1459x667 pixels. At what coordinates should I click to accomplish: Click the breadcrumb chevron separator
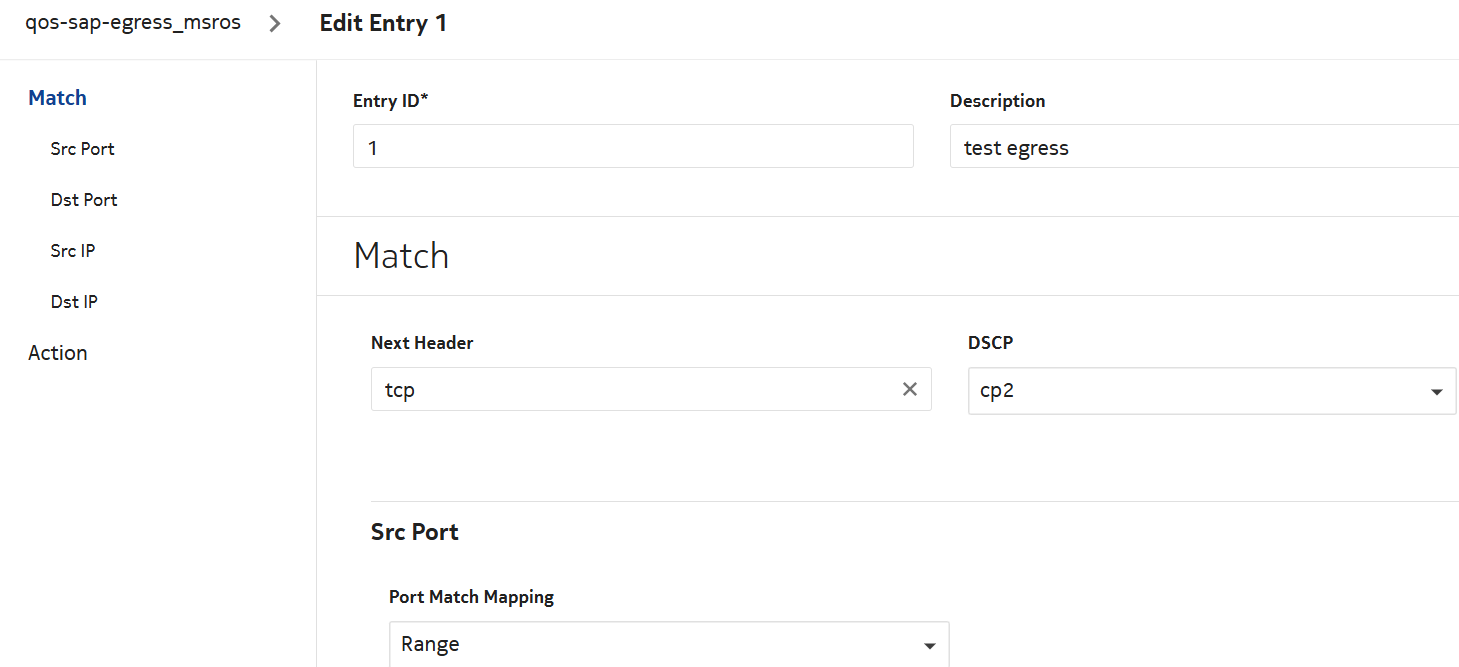tap(275, 24)
